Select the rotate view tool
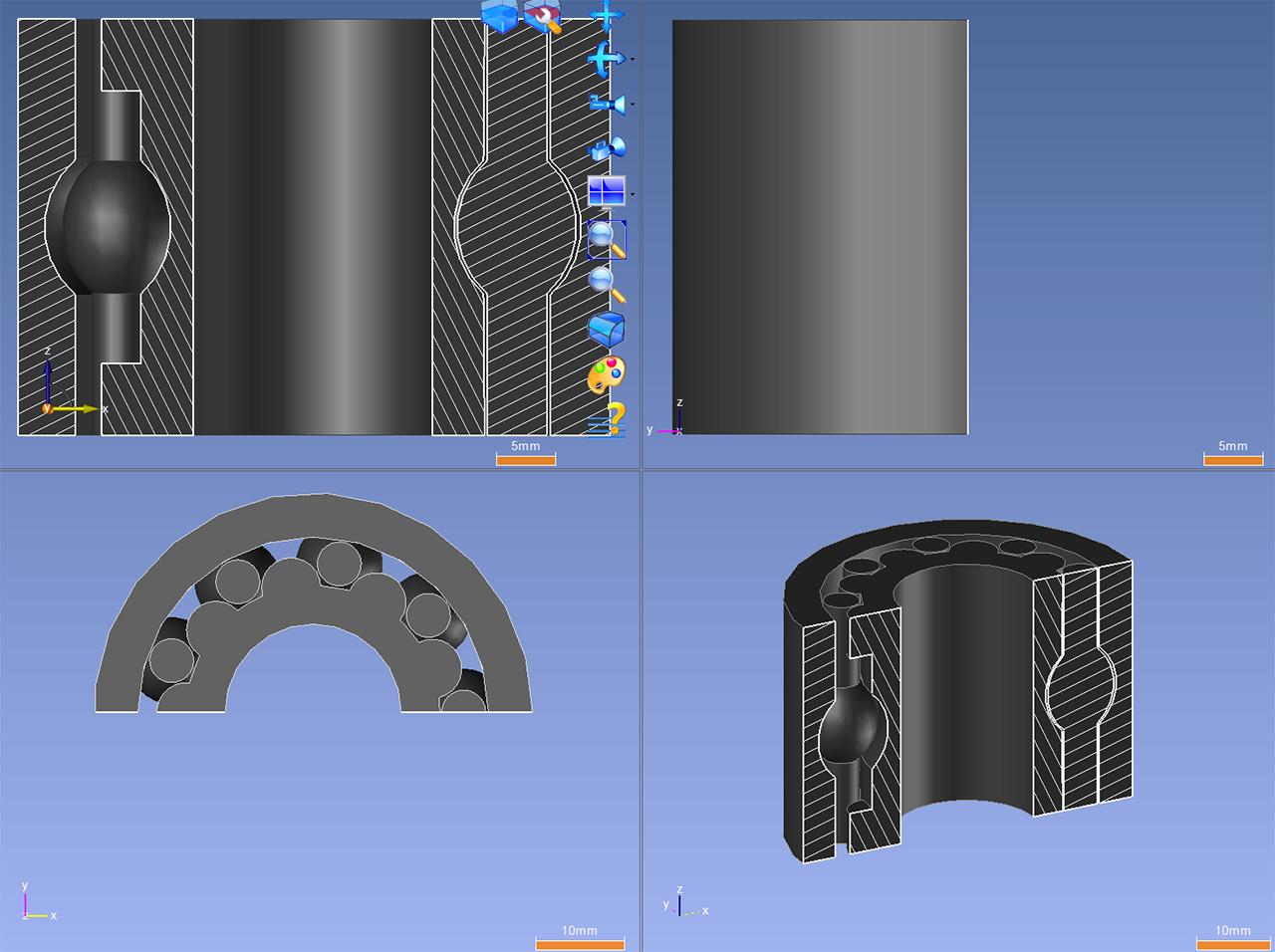Image resolution: width=1275 pixels, height=952 pixels. pyautogui.click(x=605, y=60)
